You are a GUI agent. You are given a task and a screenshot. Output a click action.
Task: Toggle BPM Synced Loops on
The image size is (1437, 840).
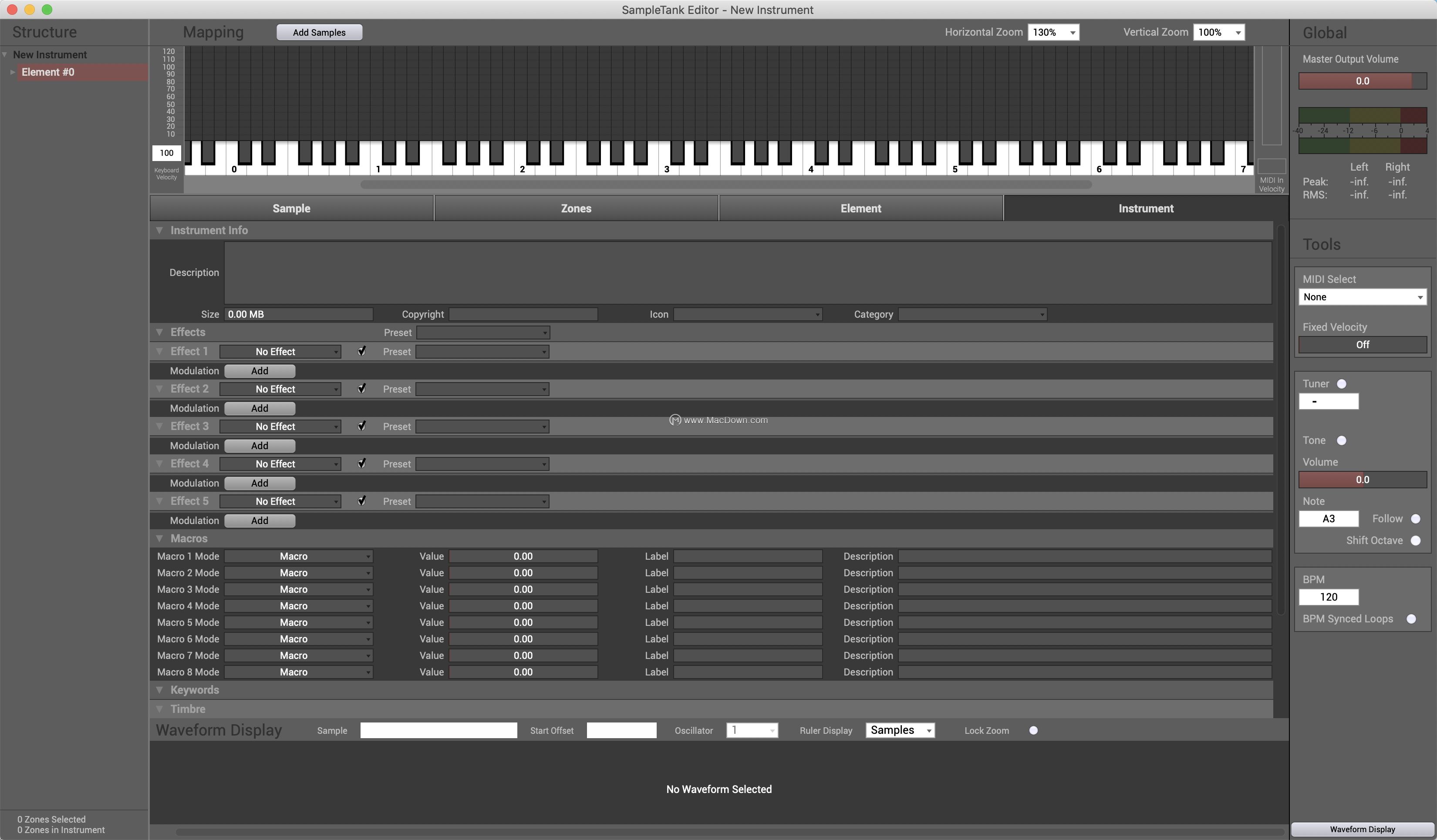[x=1412, y=619]
